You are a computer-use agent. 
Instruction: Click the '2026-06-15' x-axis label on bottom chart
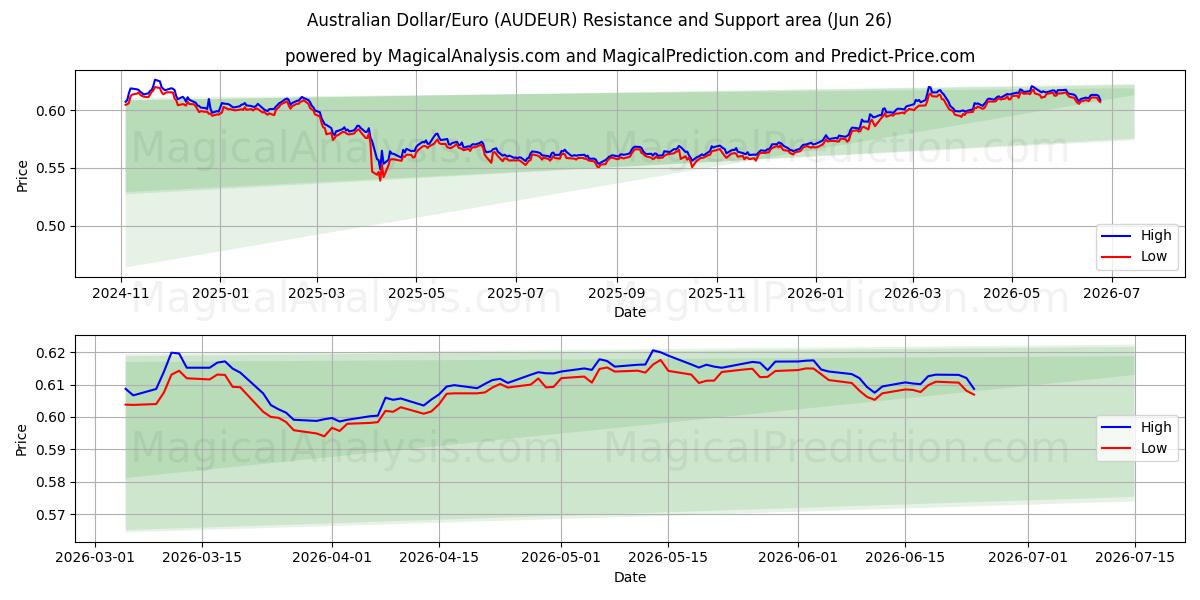pyautogui.click(x=905, y=558)
